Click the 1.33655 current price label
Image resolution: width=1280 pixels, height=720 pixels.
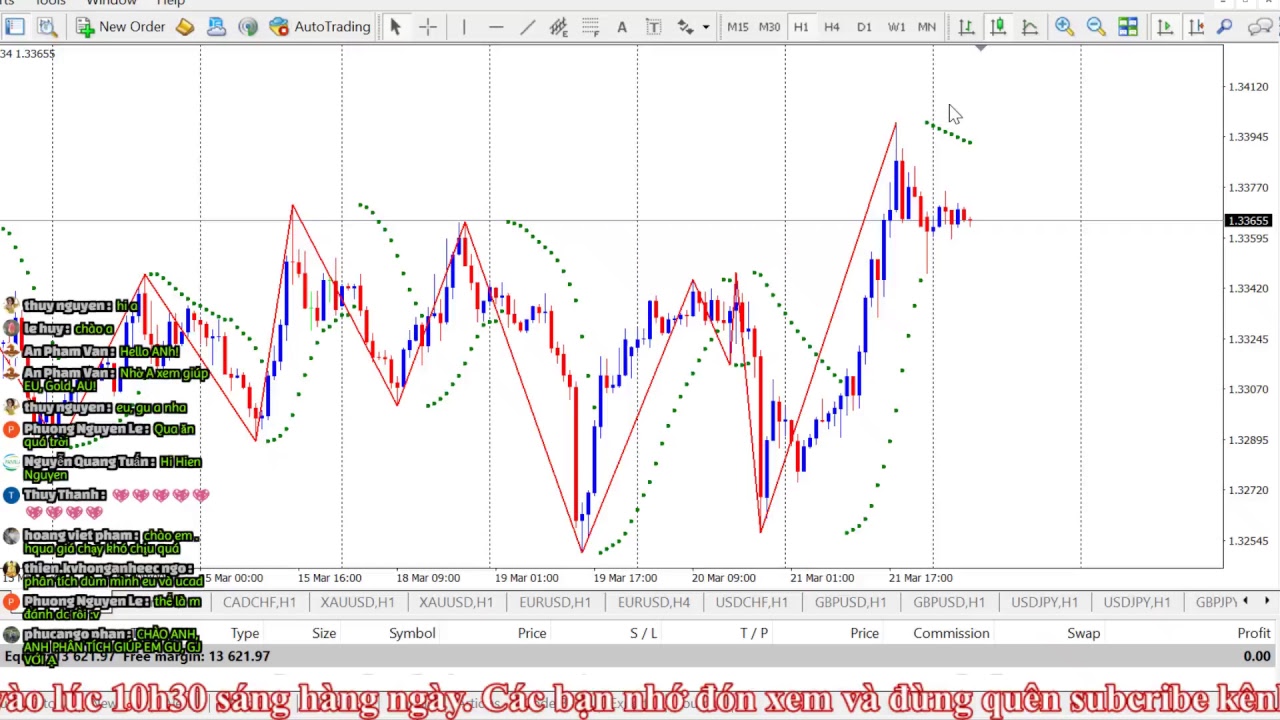tap(1250, 220)
